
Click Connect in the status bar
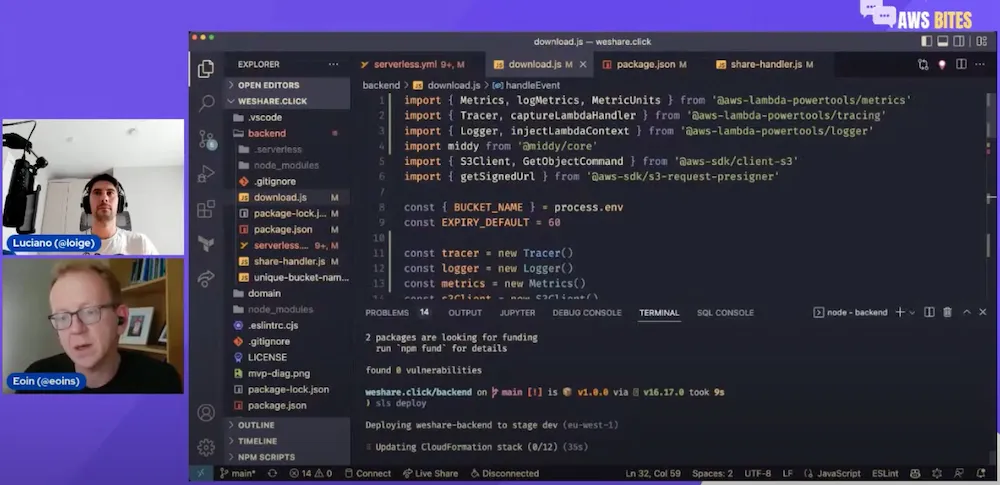(368, 474)
